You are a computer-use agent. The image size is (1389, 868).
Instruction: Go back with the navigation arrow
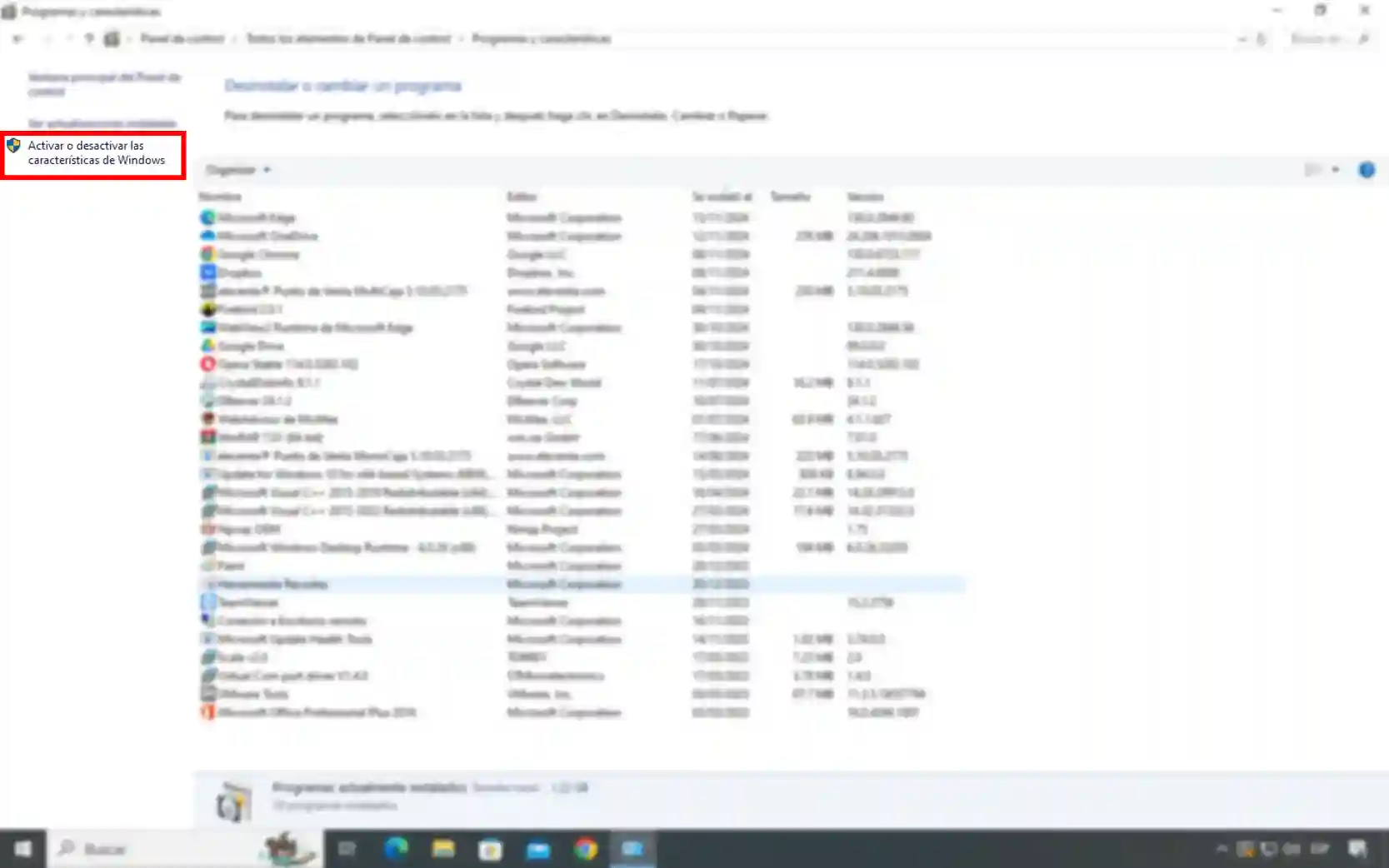(17, 38)
